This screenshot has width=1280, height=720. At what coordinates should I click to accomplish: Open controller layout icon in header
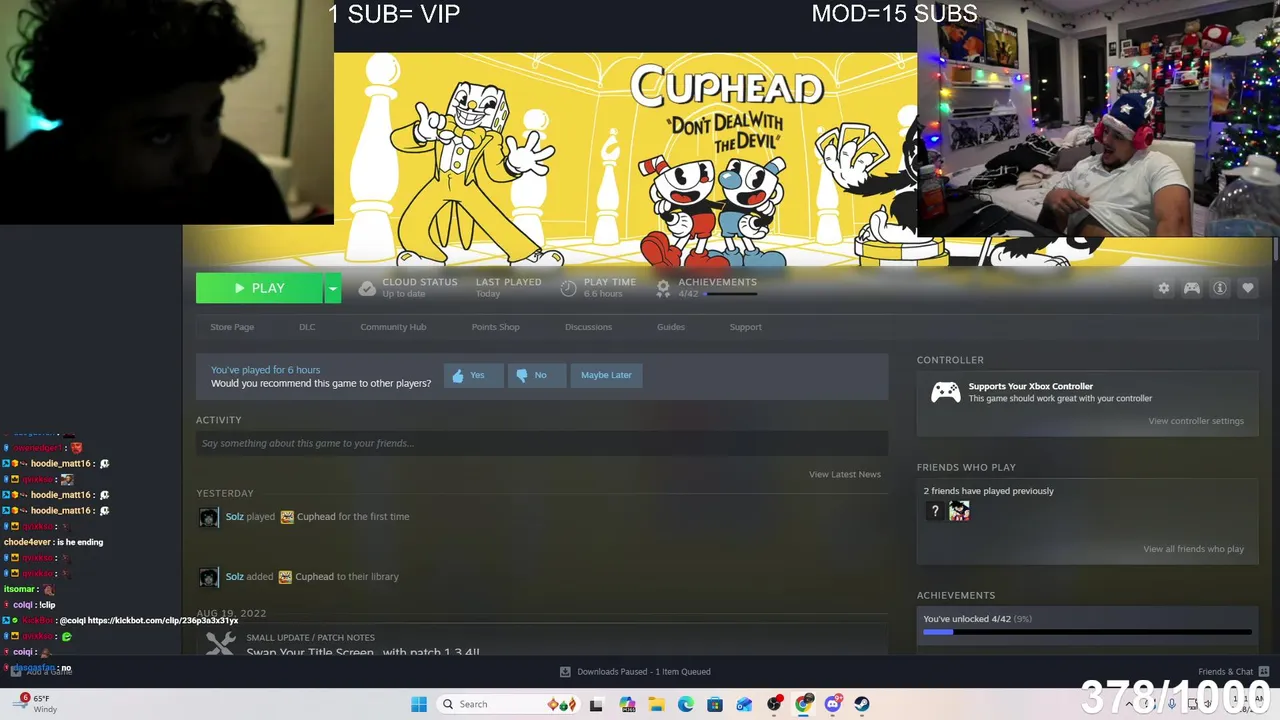coord(1191,288)
